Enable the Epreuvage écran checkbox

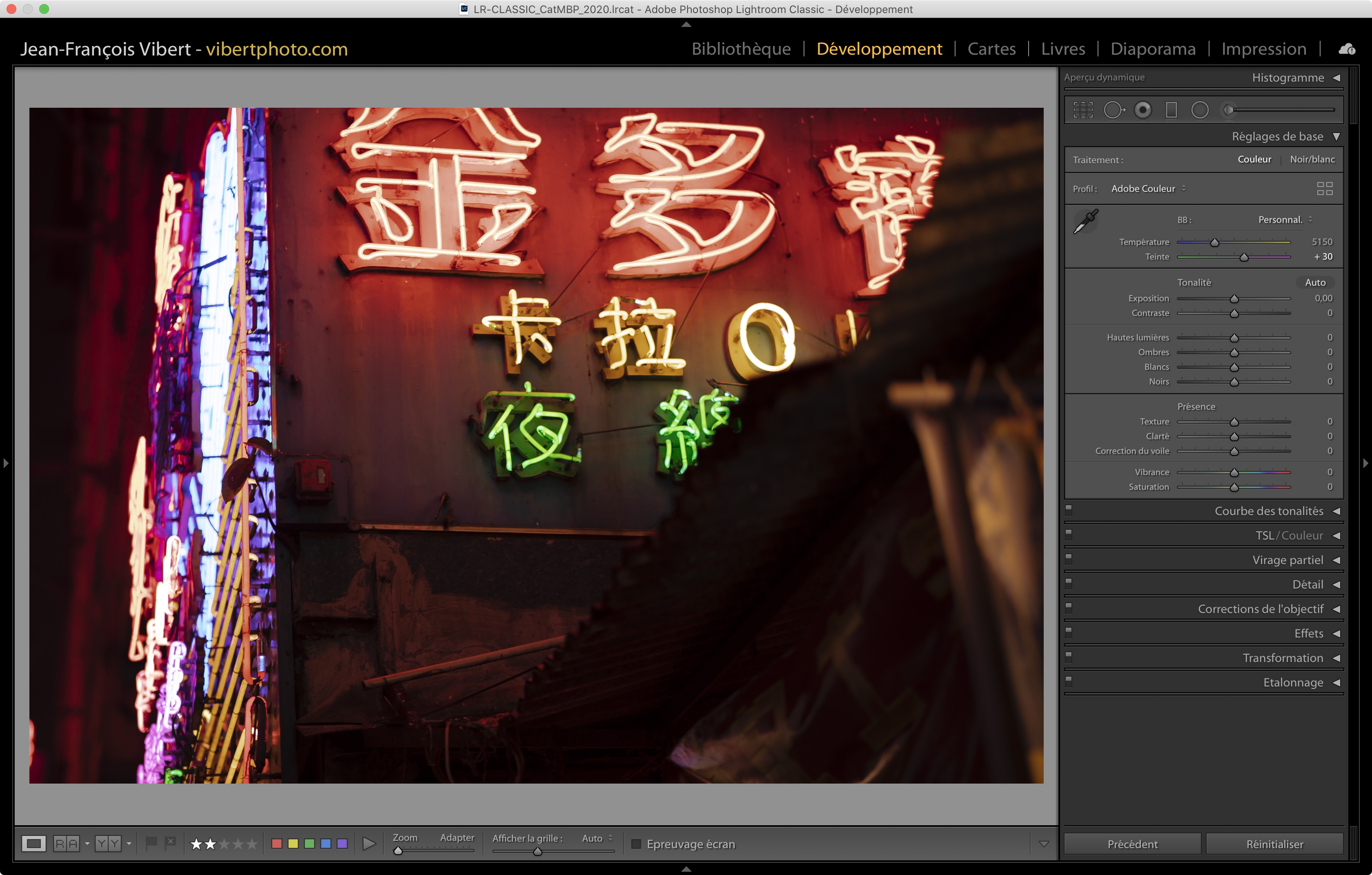coord(637,844)
